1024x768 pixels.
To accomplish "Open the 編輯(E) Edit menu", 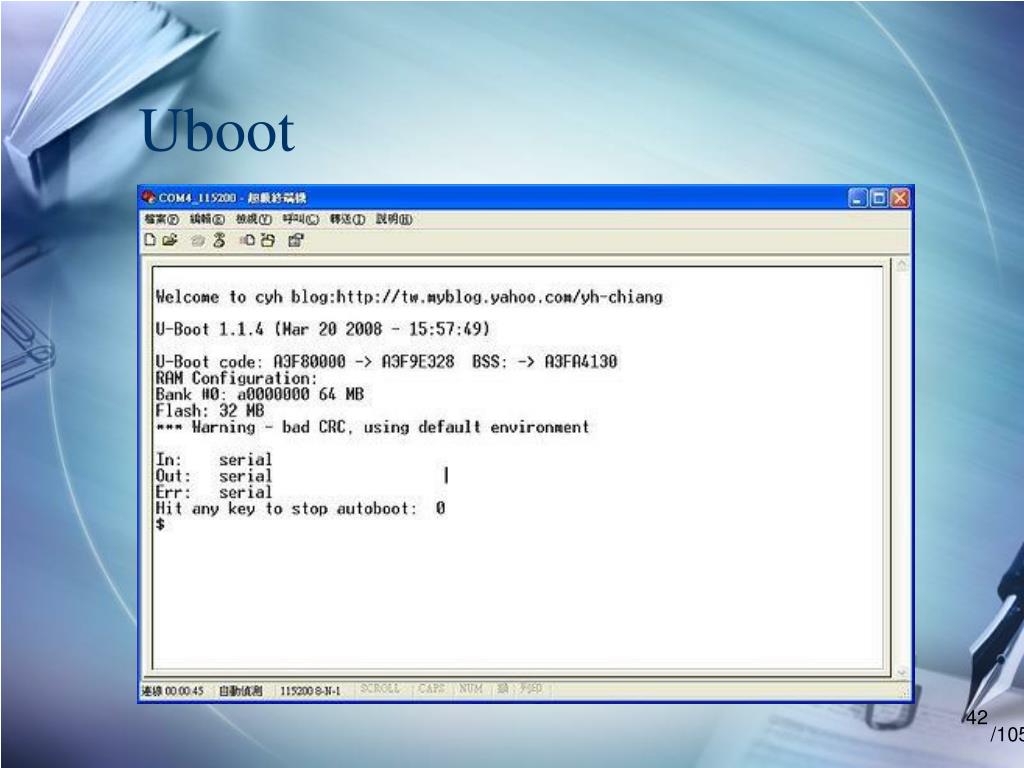I will (207, 219).
